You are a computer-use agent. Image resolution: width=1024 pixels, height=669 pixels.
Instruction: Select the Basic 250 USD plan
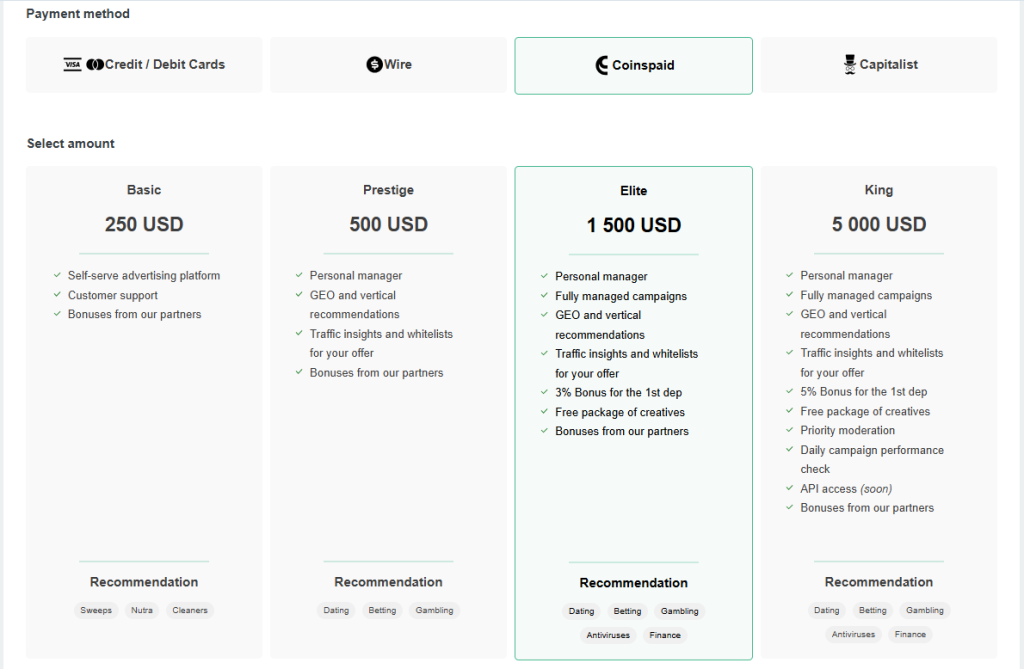tap(144, 224)
